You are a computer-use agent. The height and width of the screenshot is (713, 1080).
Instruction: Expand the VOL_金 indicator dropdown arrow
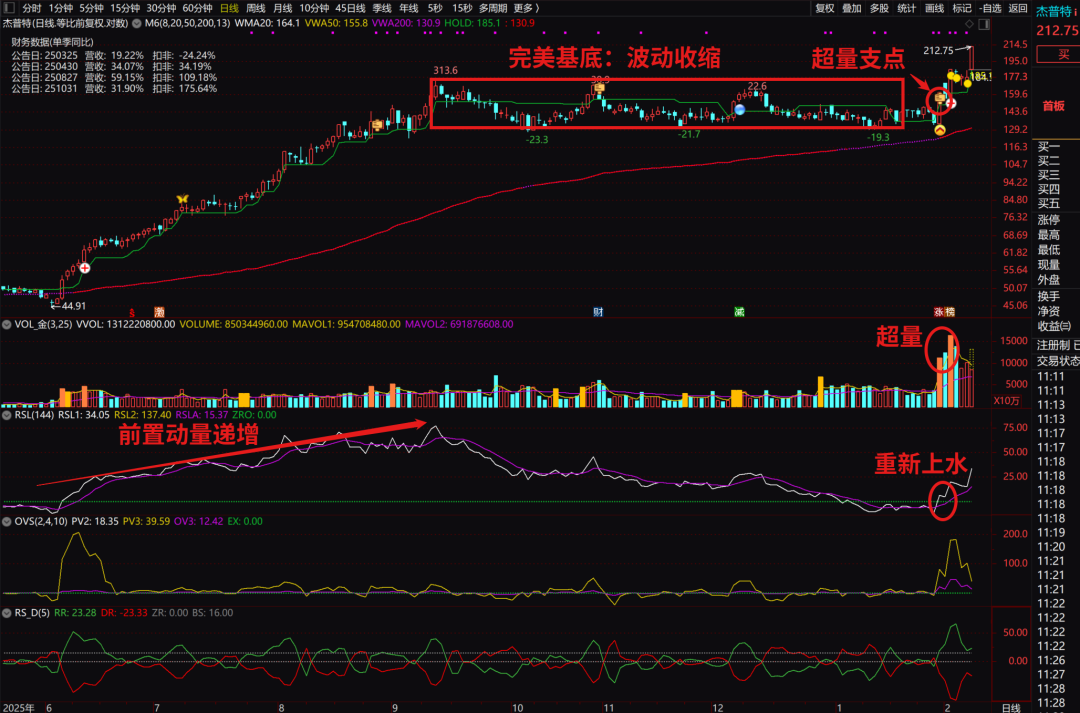pyautogui.click(x=7, y=324)
